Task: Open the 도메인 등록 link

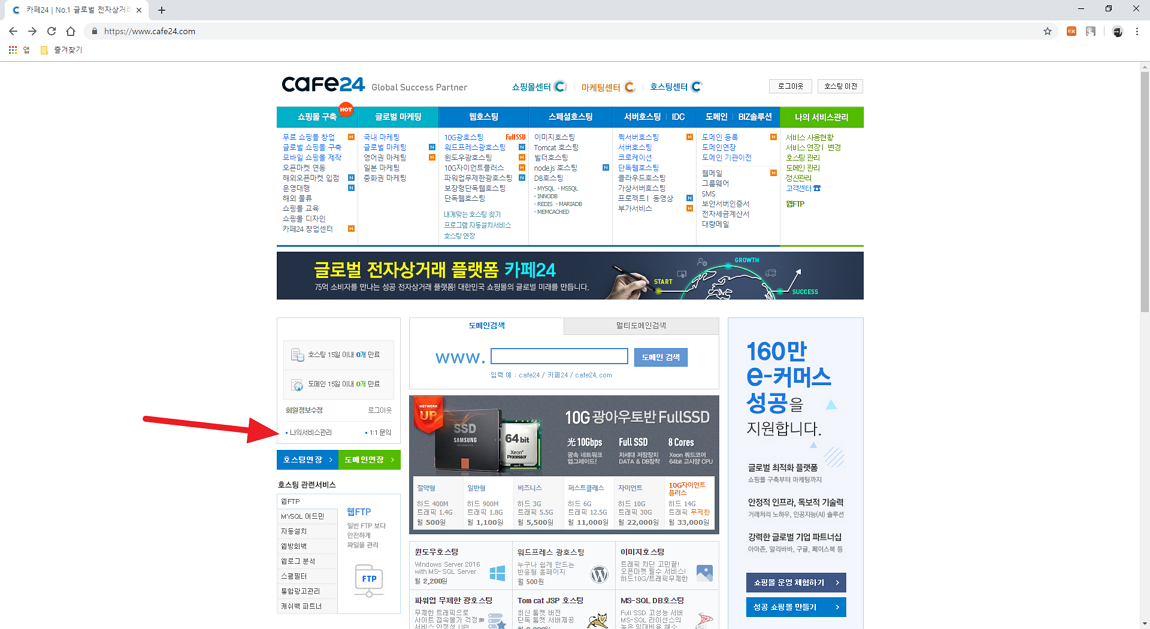Action: tap(720, 137)
